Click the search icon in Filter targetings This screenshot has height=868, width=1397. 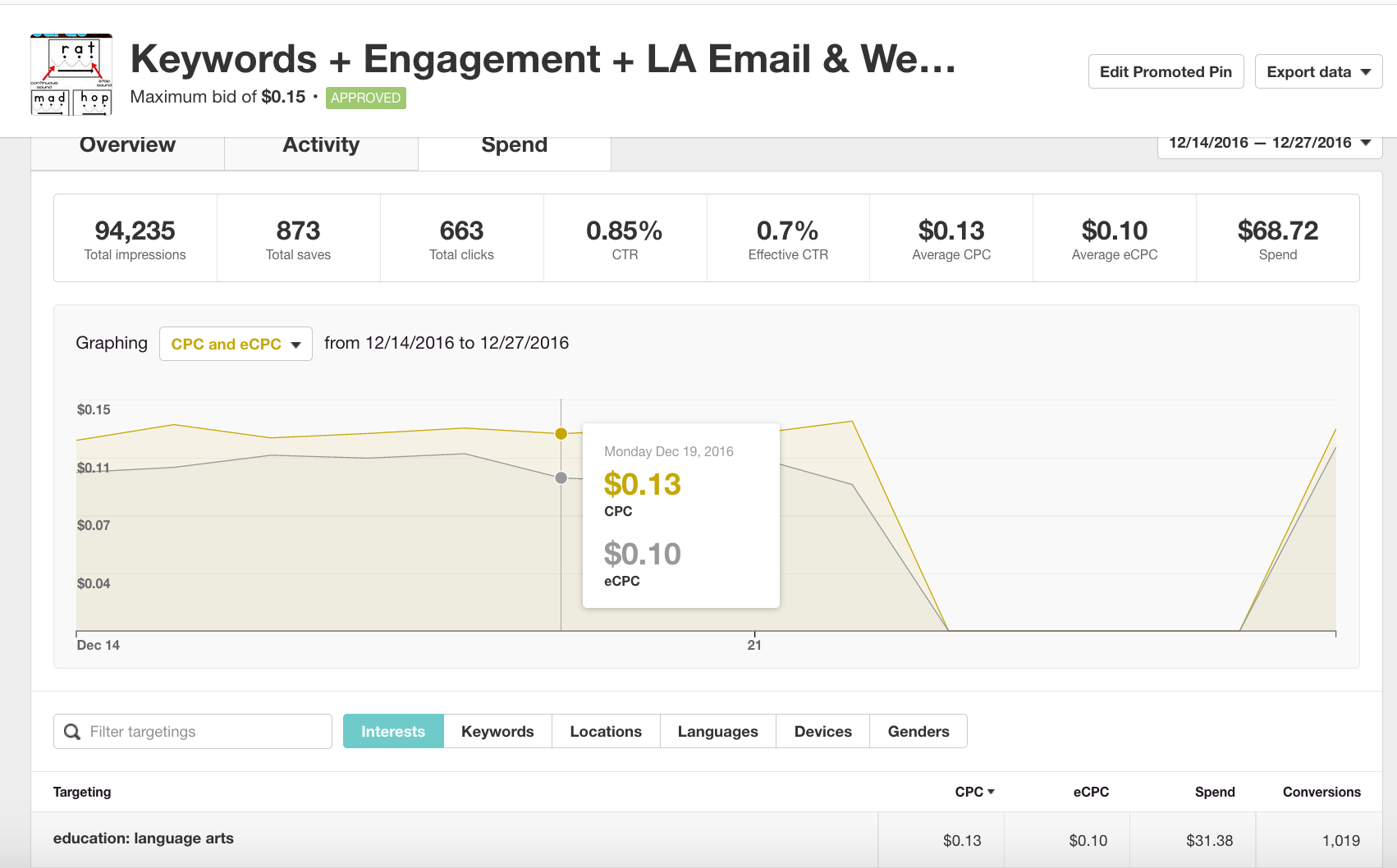tap(72, 732)
